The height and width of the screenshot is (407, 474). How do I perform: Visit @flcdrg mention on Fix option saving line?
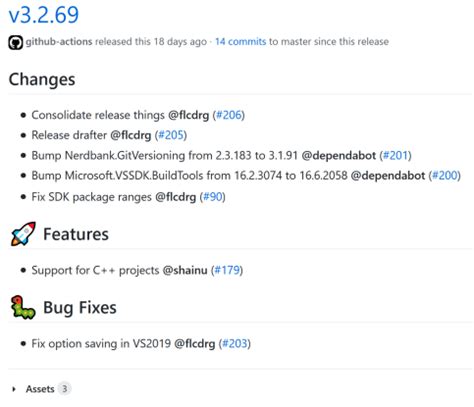[195, 343]
